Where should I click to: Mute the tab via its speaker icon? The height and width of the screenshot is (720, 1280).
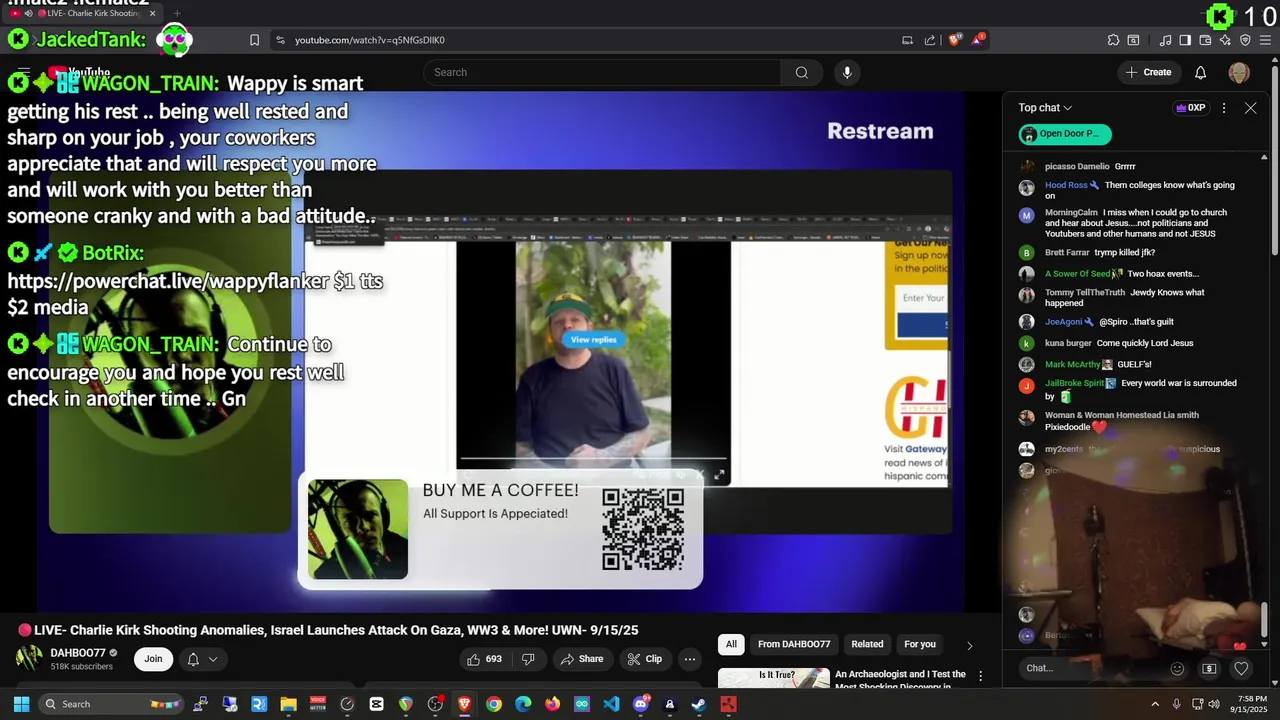(28, 14)
